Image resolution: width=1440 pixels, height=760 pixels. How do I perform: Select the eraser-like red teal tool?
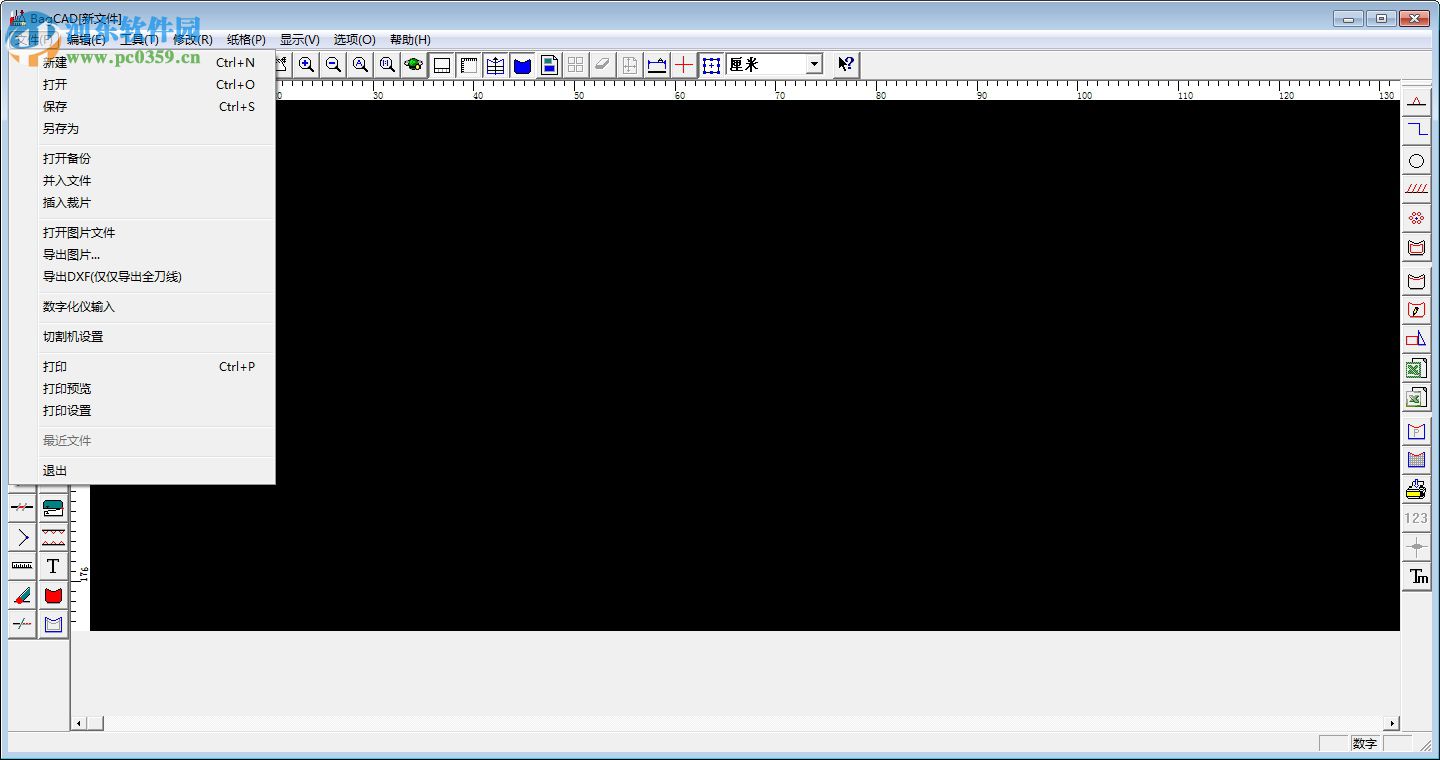[22, 595]
